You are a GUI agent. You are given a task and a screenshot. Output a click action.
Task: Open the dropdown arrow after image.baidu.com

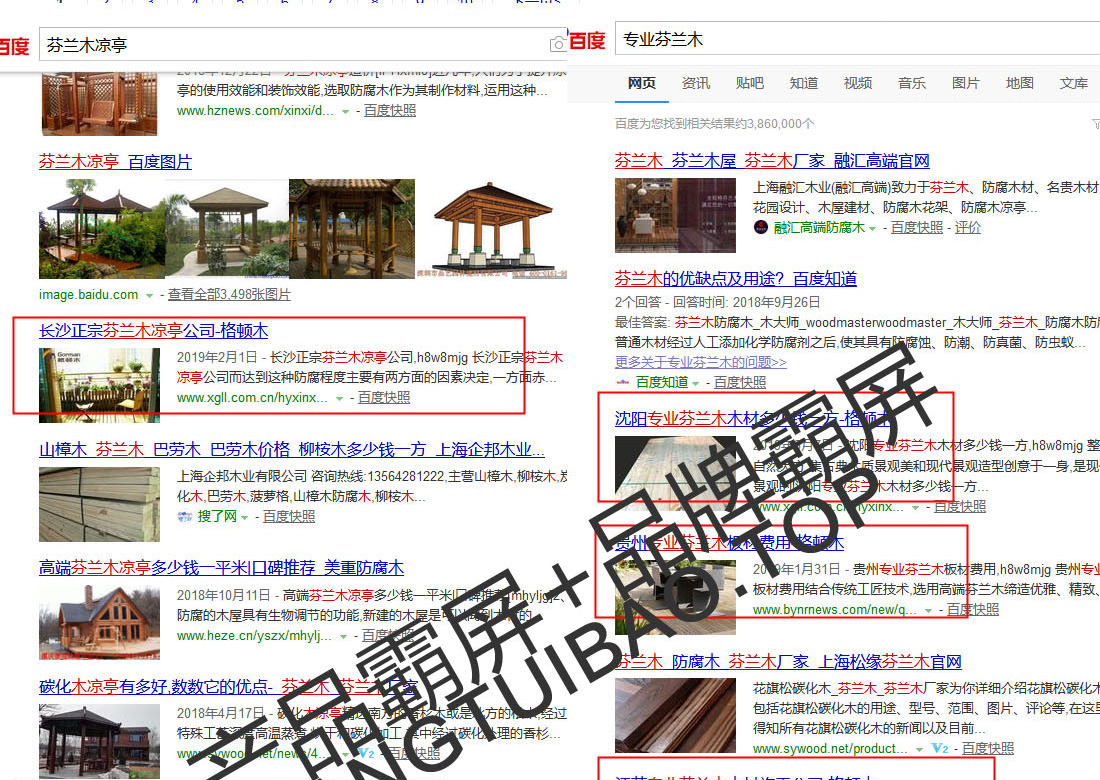149,295
